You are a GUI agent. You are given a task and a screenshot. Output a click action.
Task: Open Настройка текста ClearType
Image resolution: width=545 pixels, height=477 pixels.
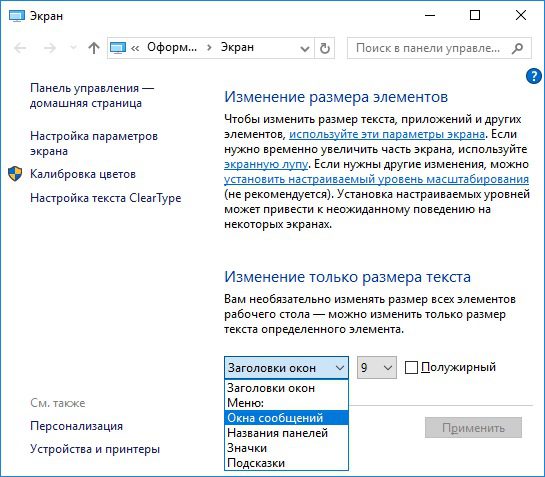(x=106, y=198)
